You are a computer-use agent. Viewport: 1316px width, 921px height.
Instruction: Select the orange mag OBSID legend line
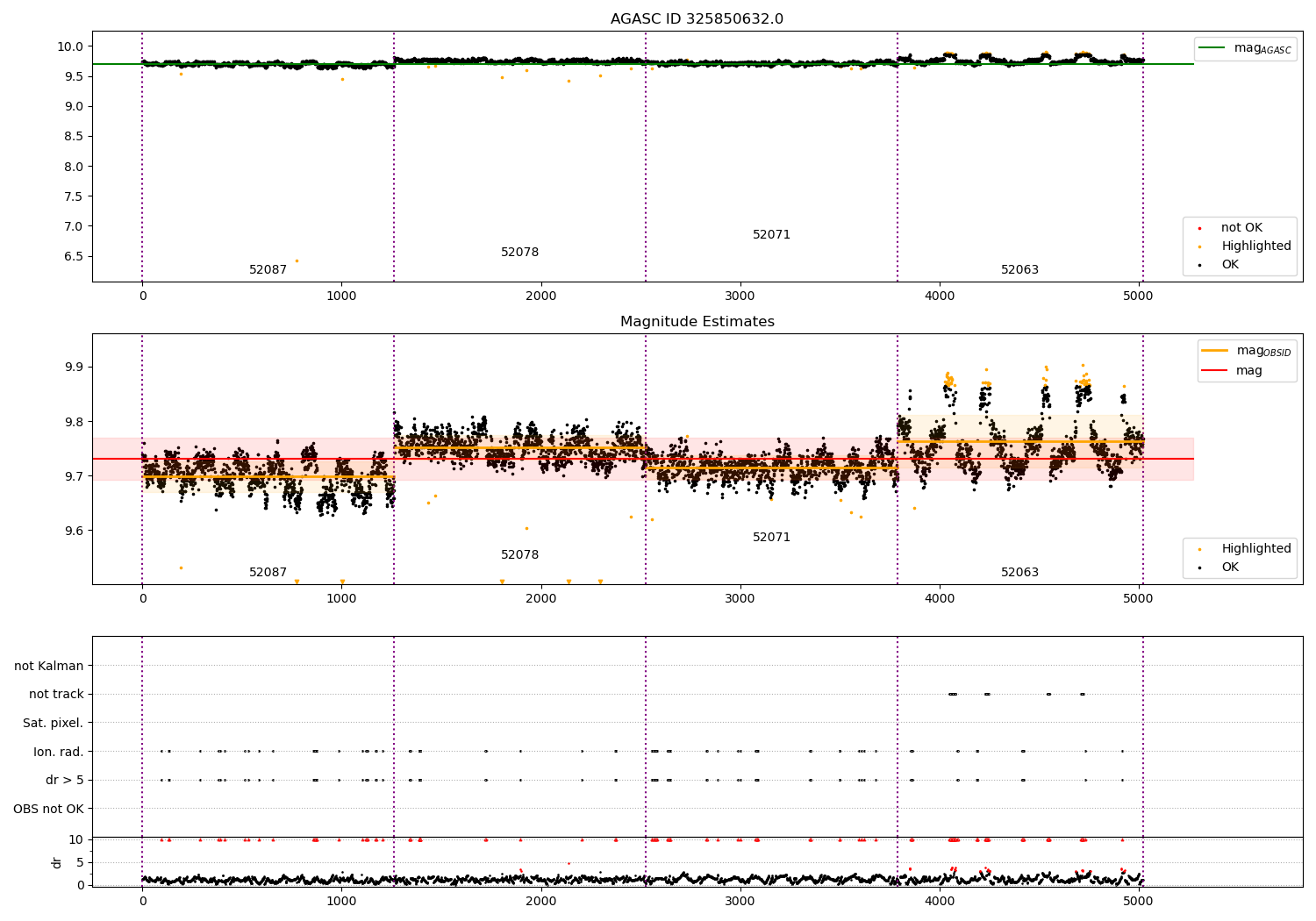coord(1215,351)
